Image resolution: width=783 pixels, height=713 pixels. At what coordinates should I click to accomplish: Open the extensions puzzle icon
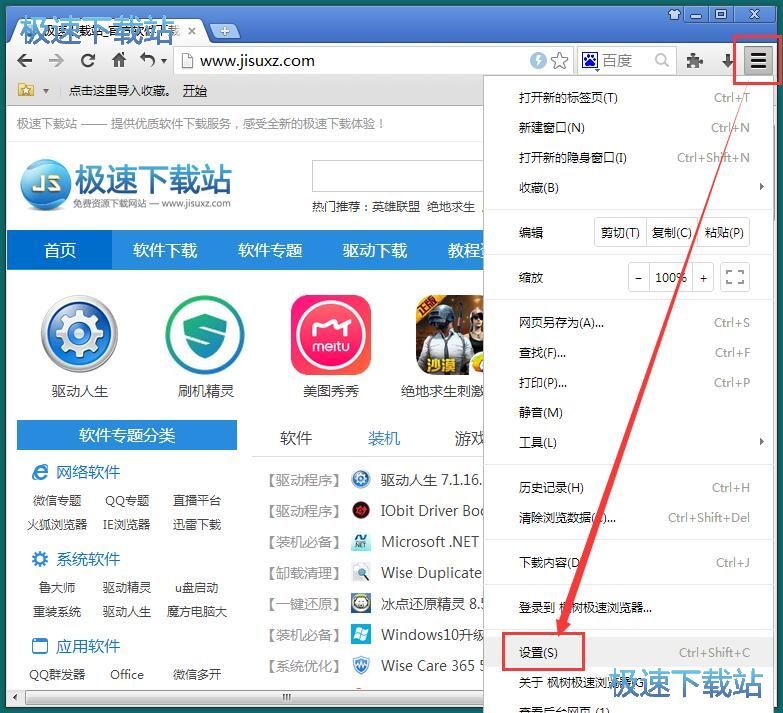(x=695, y=61)
